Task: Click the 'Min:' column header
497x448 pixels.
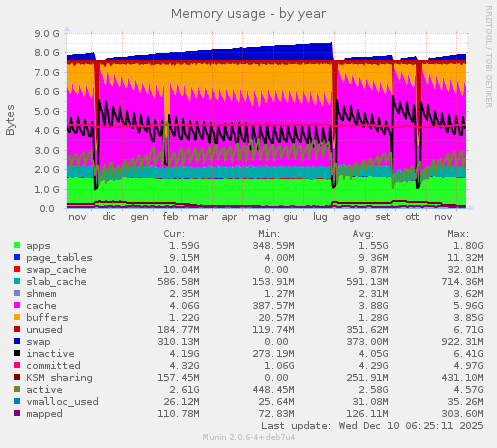Action: pyautogui.click(x=269, y=234)
